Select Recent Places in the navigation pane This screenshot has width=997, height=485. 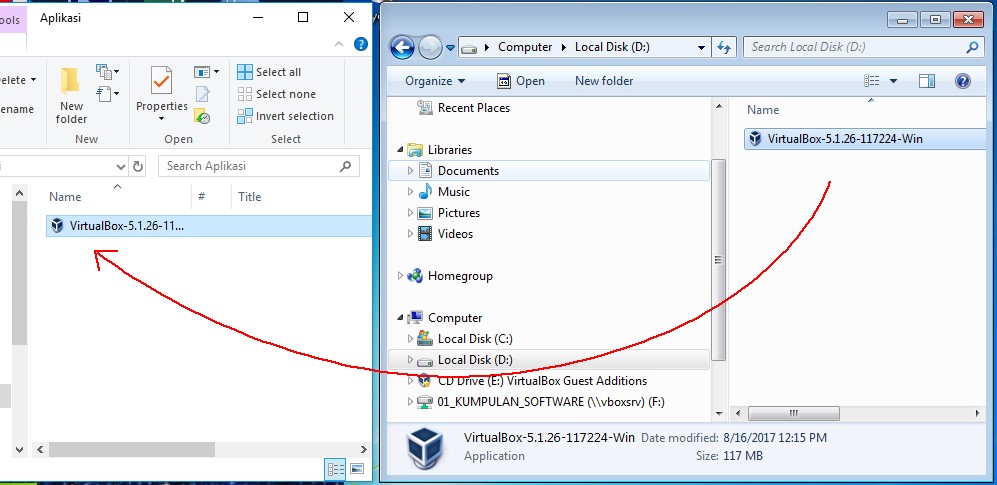(x=474, y=108)
